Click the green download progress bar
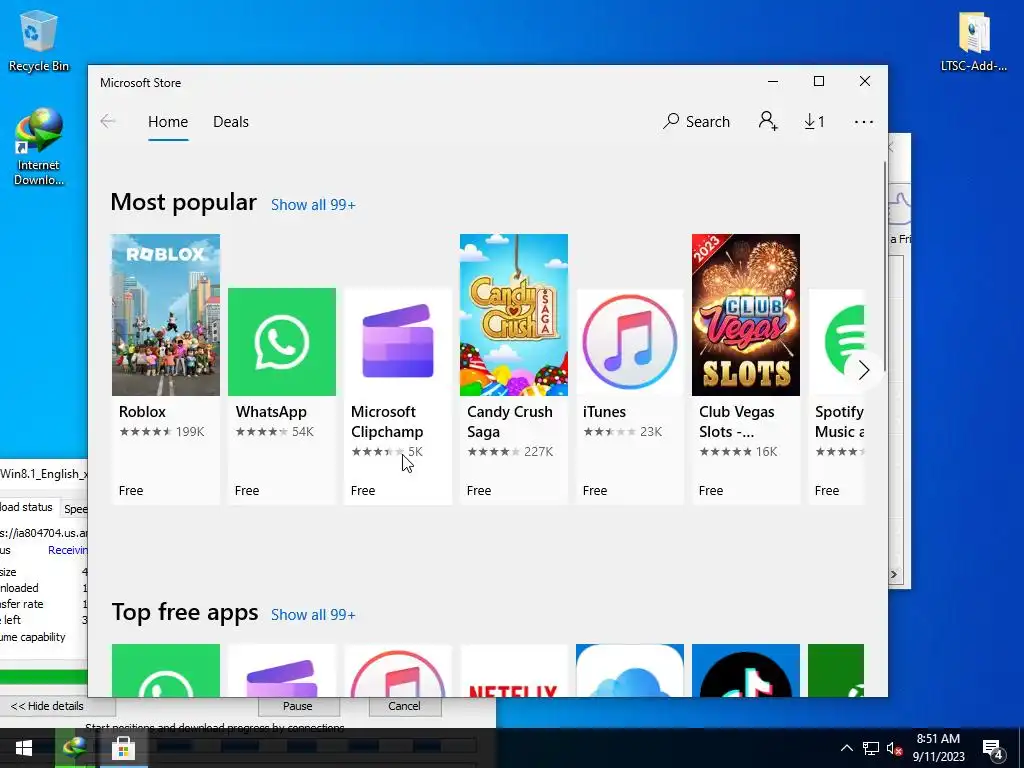Viewport: 1024px width, 768px height. click(44, 677)
